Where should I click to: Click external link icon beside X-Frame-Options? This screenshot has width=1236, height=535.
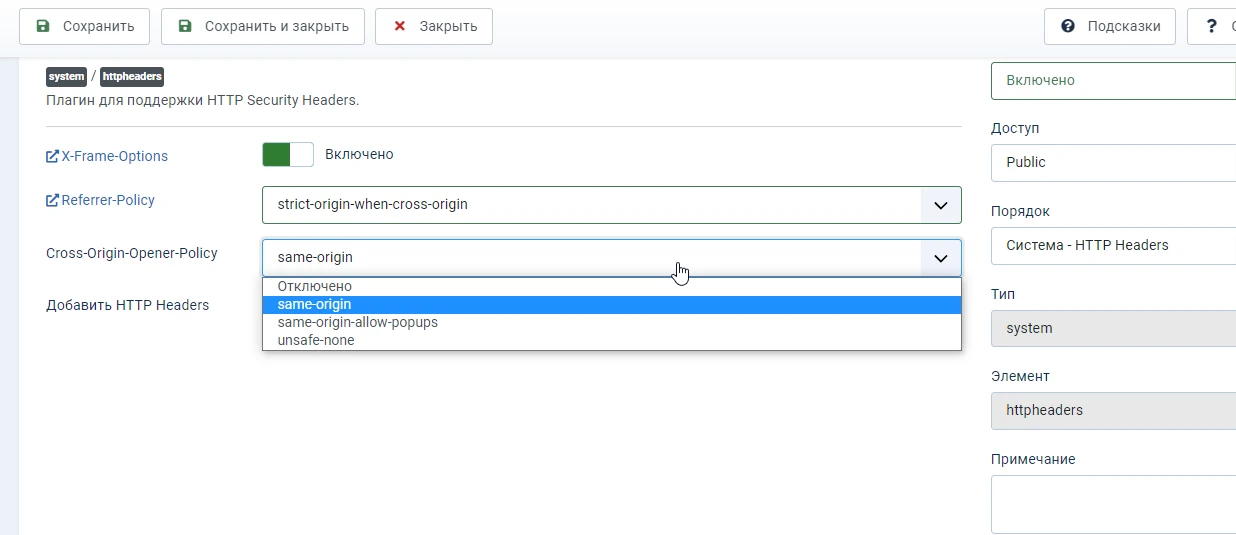click(x=53, y=156)
